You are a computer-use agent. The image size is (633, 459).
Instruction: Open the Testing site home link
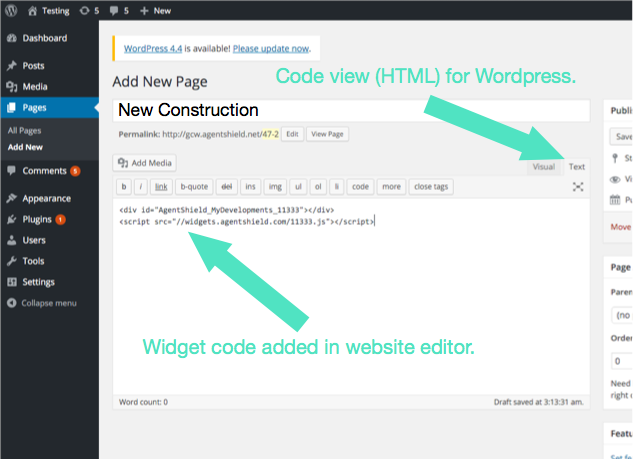[48, 11]
